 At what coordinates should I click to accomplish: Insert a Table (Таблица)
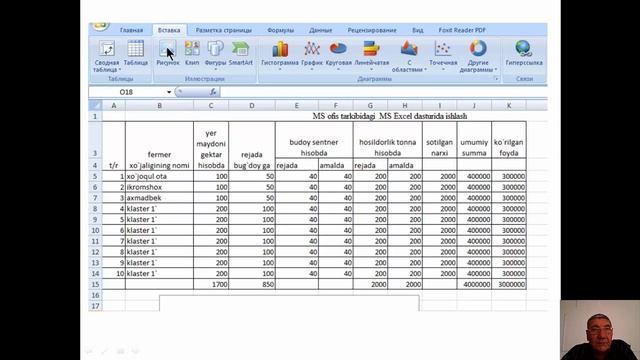point(136,53)
